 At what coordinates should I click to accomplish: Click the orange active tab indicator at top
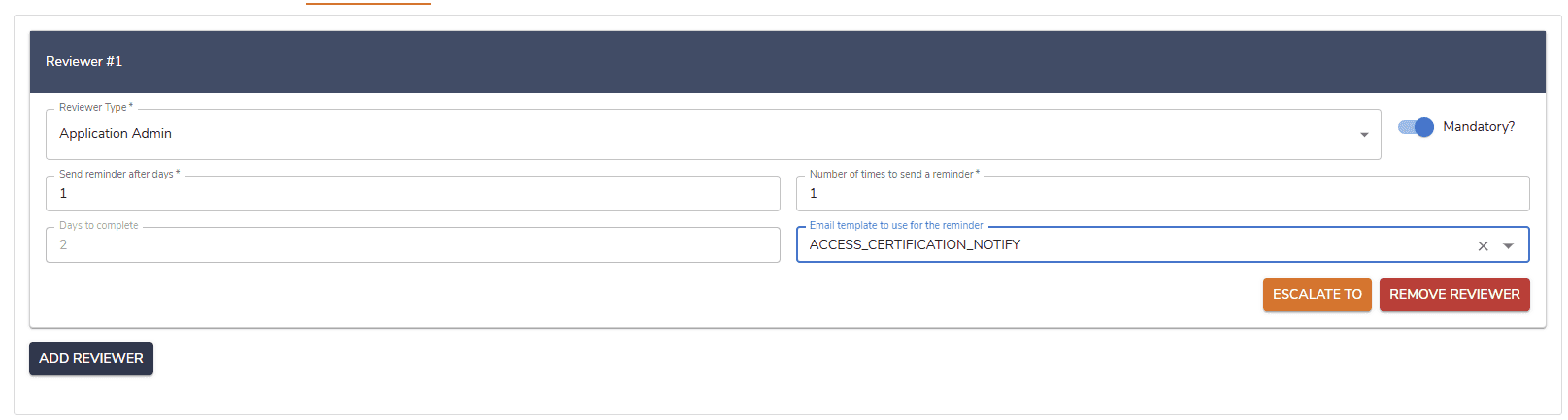click(x=368, y=3)
